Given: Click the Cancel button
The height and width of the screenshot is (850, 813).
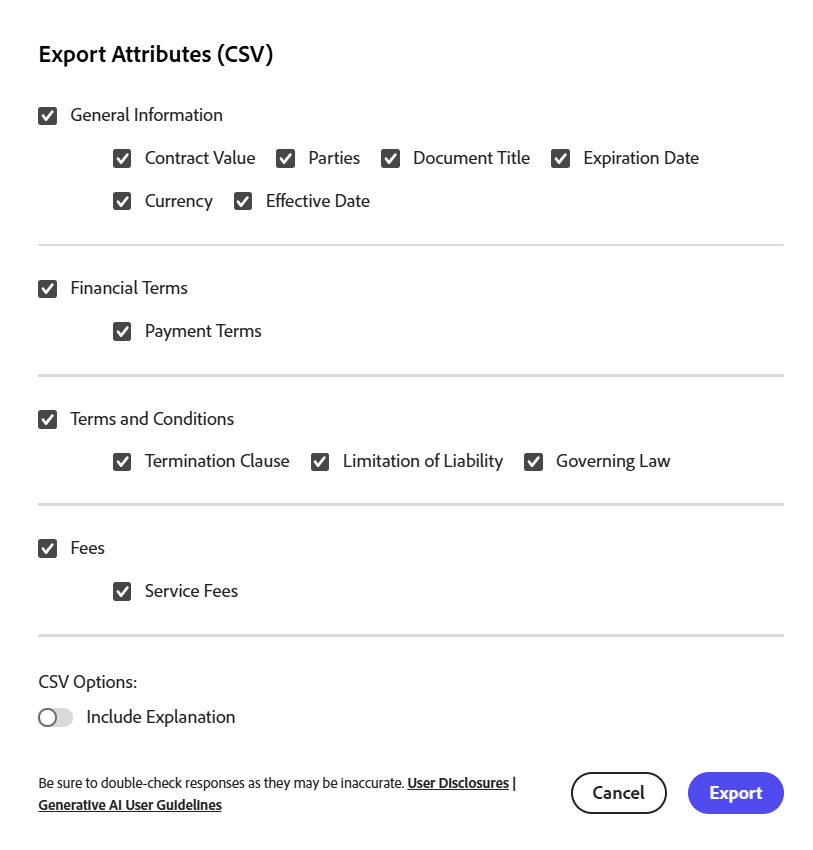Looking at the screenshot, I should [618, 793].
